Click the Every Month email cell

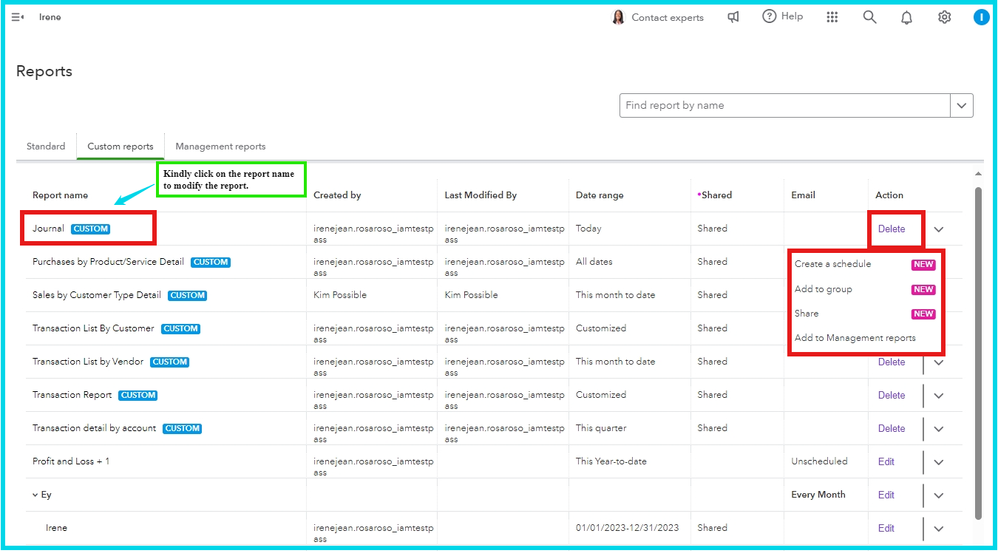819,494
